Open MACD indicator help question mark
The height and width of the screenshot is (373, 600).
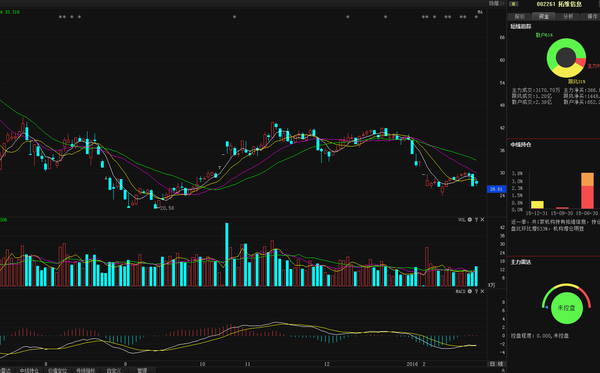tap(476, 292)
